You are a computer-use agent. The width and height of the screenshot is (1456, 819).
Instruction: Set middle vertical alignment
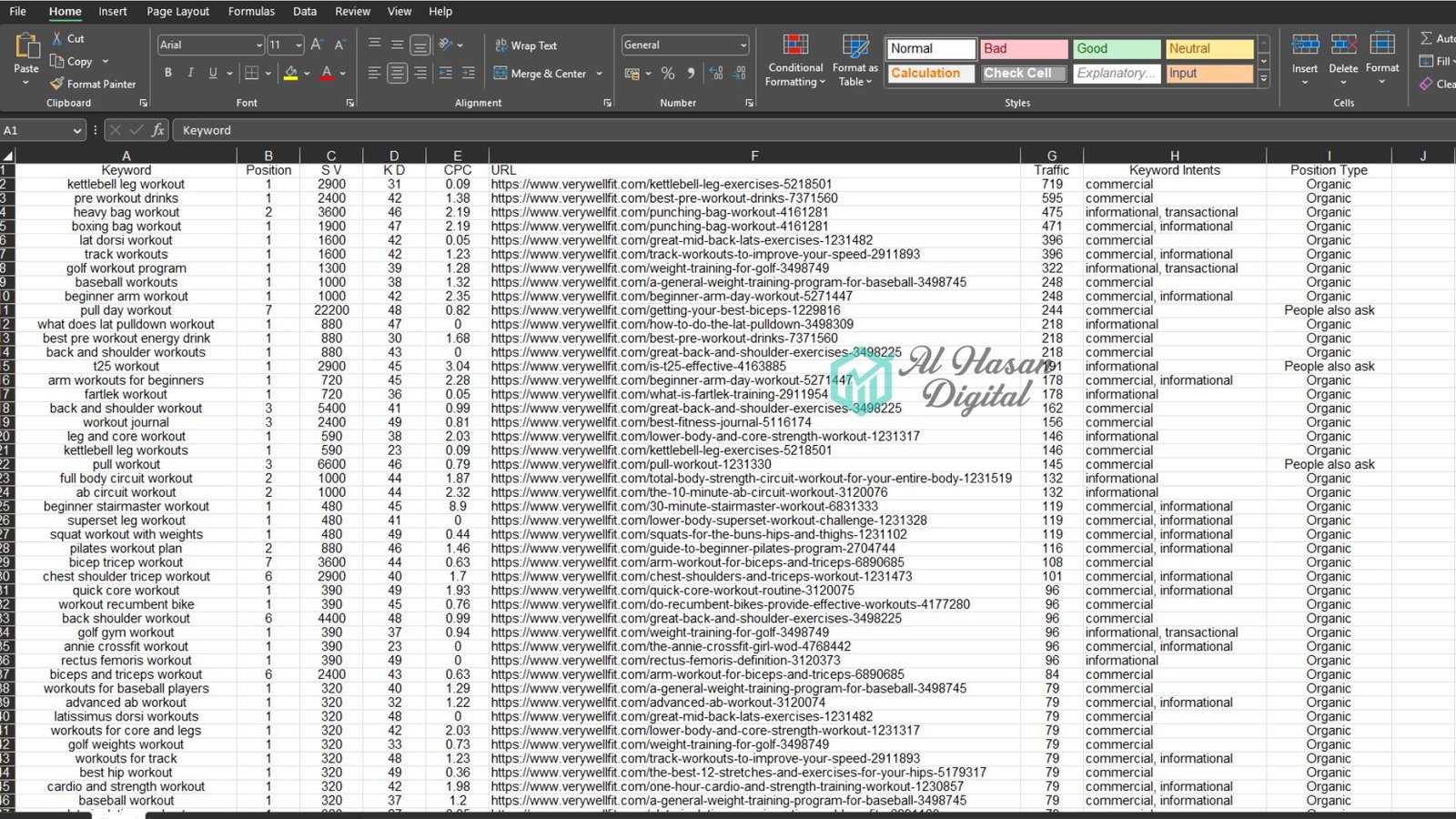(x=397, y=45)
